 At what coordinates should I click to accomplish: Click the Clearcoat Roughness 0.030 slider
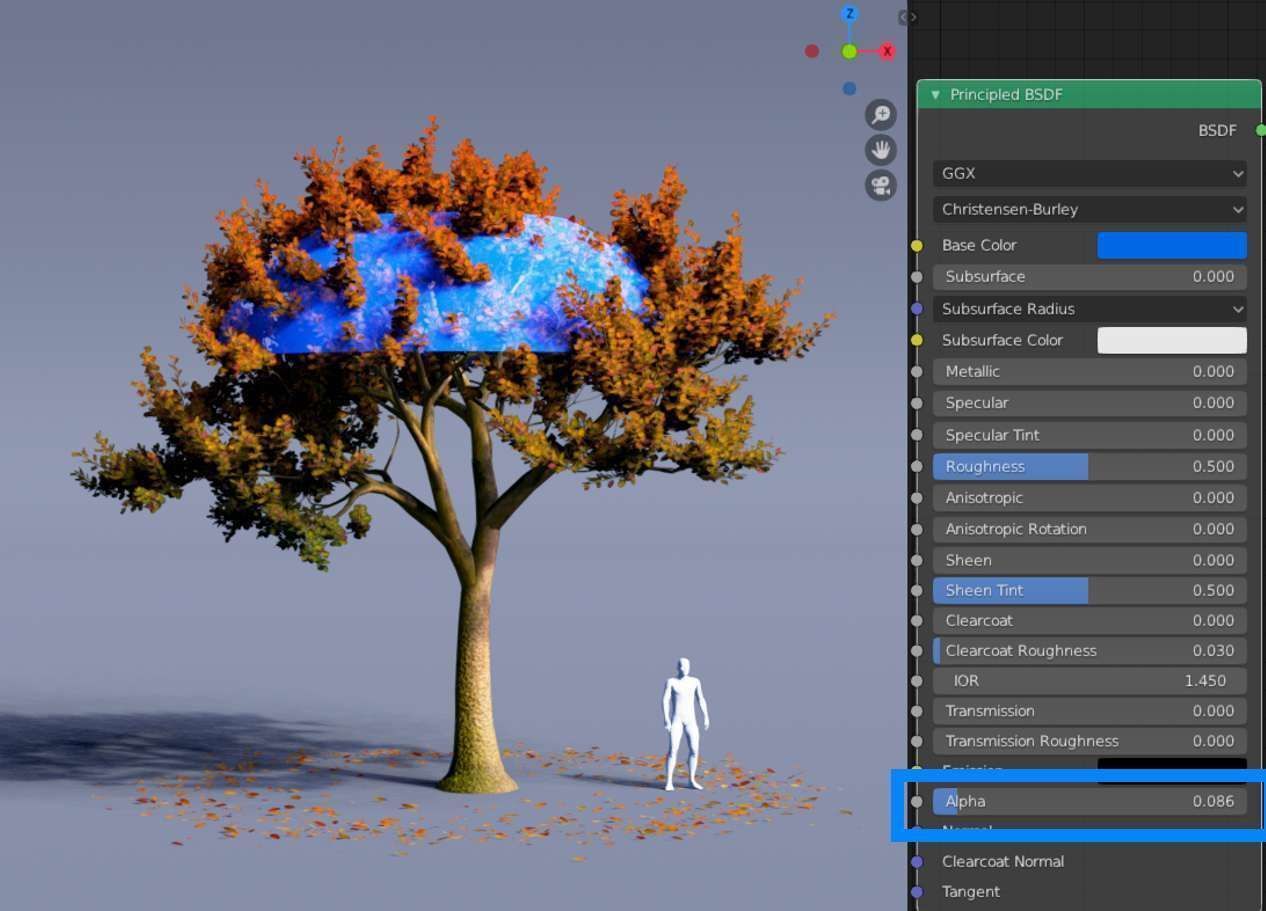click(x=1090, y=650)
